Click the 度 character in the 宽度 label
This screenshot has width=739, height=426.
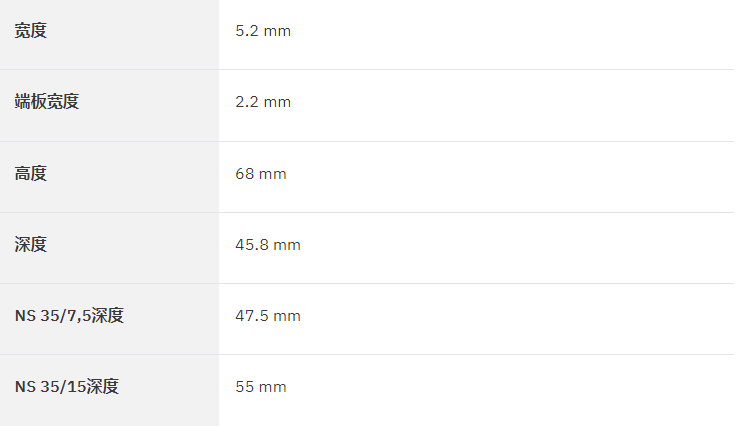[39, 31]
